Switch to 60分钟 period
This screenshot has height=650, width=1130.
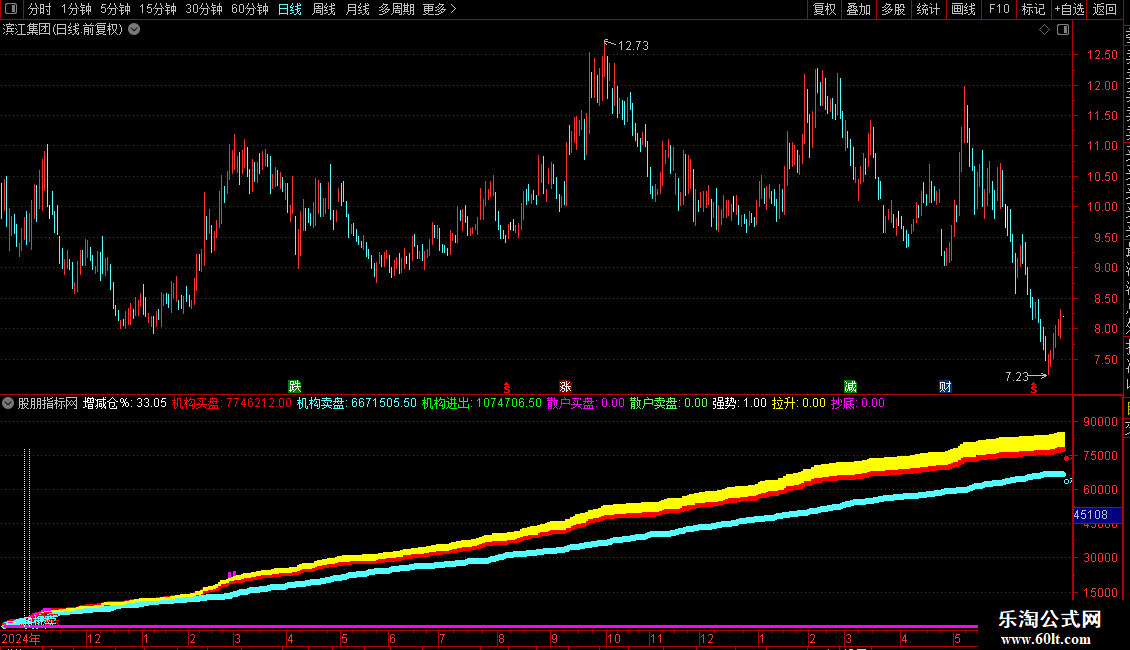click(250, 9)
